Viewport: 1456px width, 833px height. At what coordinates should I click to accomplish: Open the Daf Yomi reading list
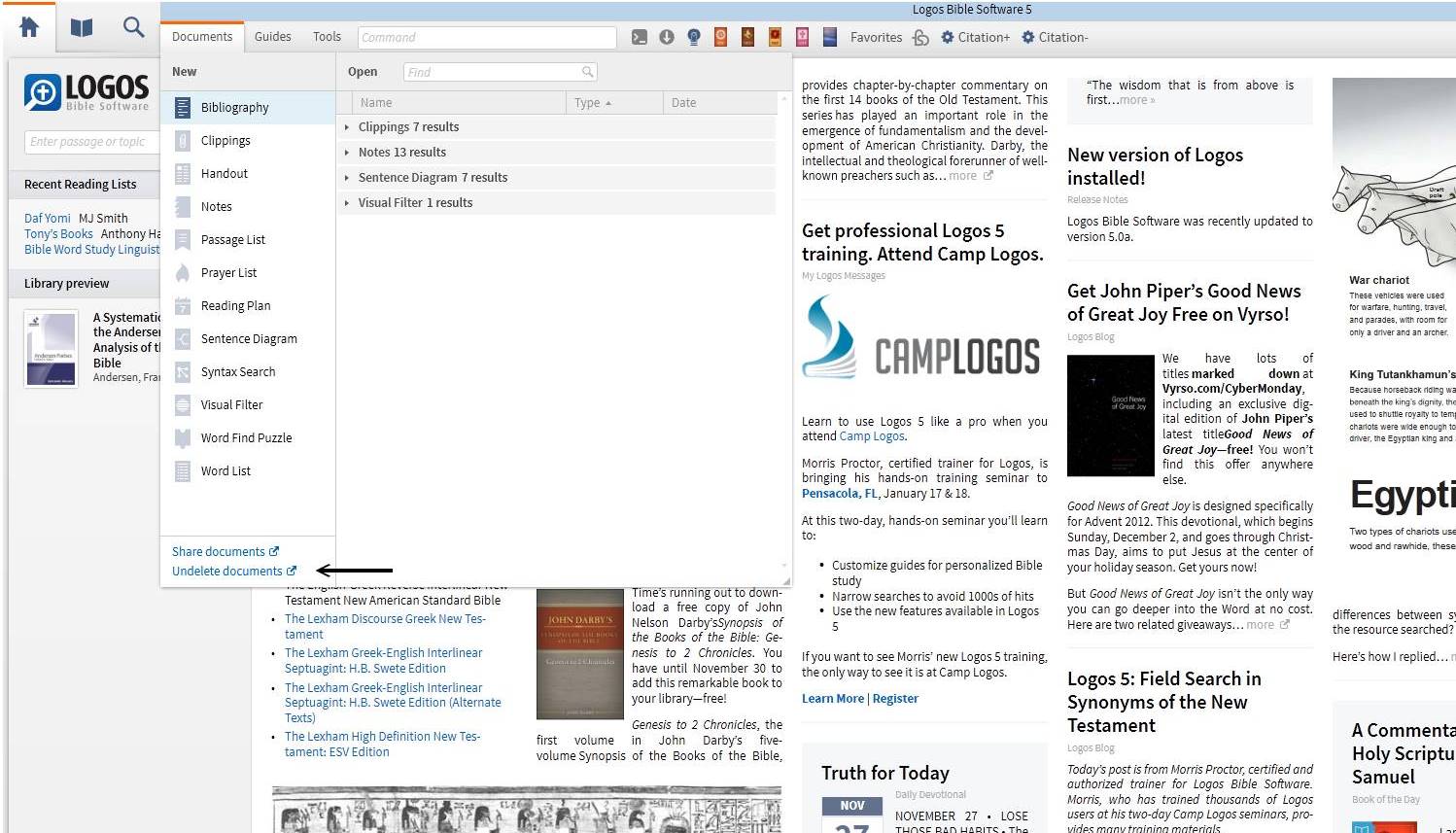click(48, 218)
